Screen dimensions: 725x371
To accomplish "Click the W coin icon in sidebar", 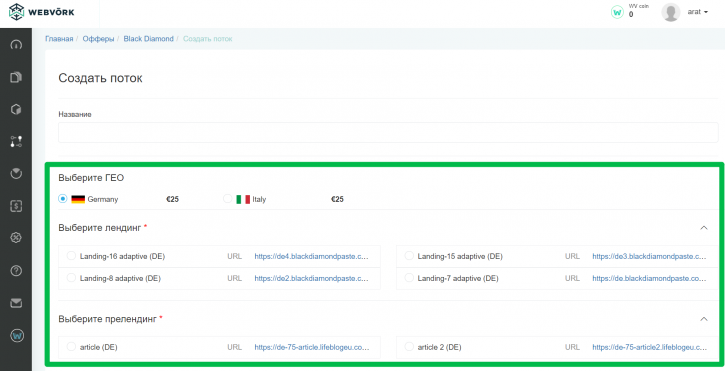I will tap(17, 335).
